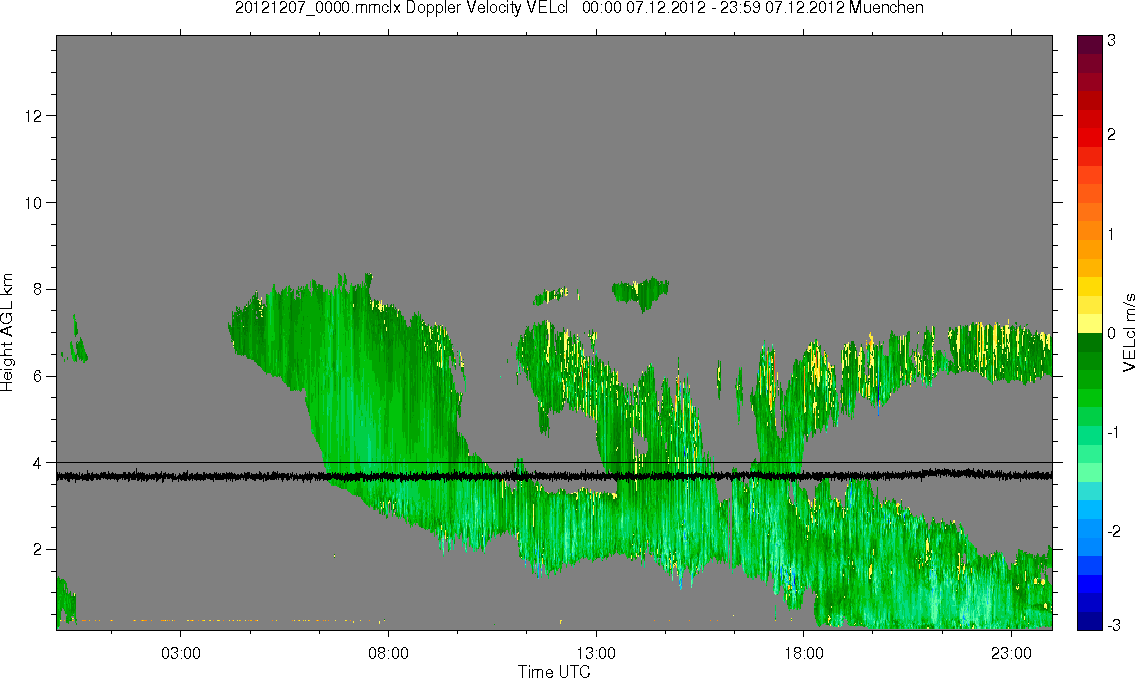Viewport: 1135px width, 678px height.
Task: Click the plot title mentioning Doppler Velocity VELcl
Action: pos(579,8)
